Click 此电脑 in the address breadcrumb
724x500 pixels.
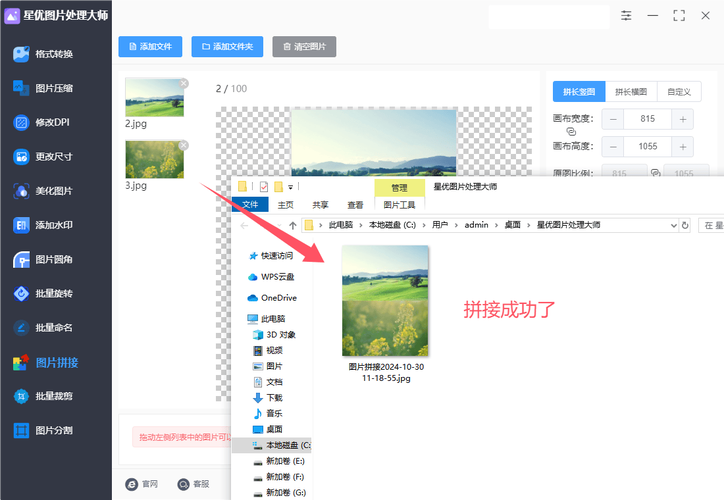[341, 225]
